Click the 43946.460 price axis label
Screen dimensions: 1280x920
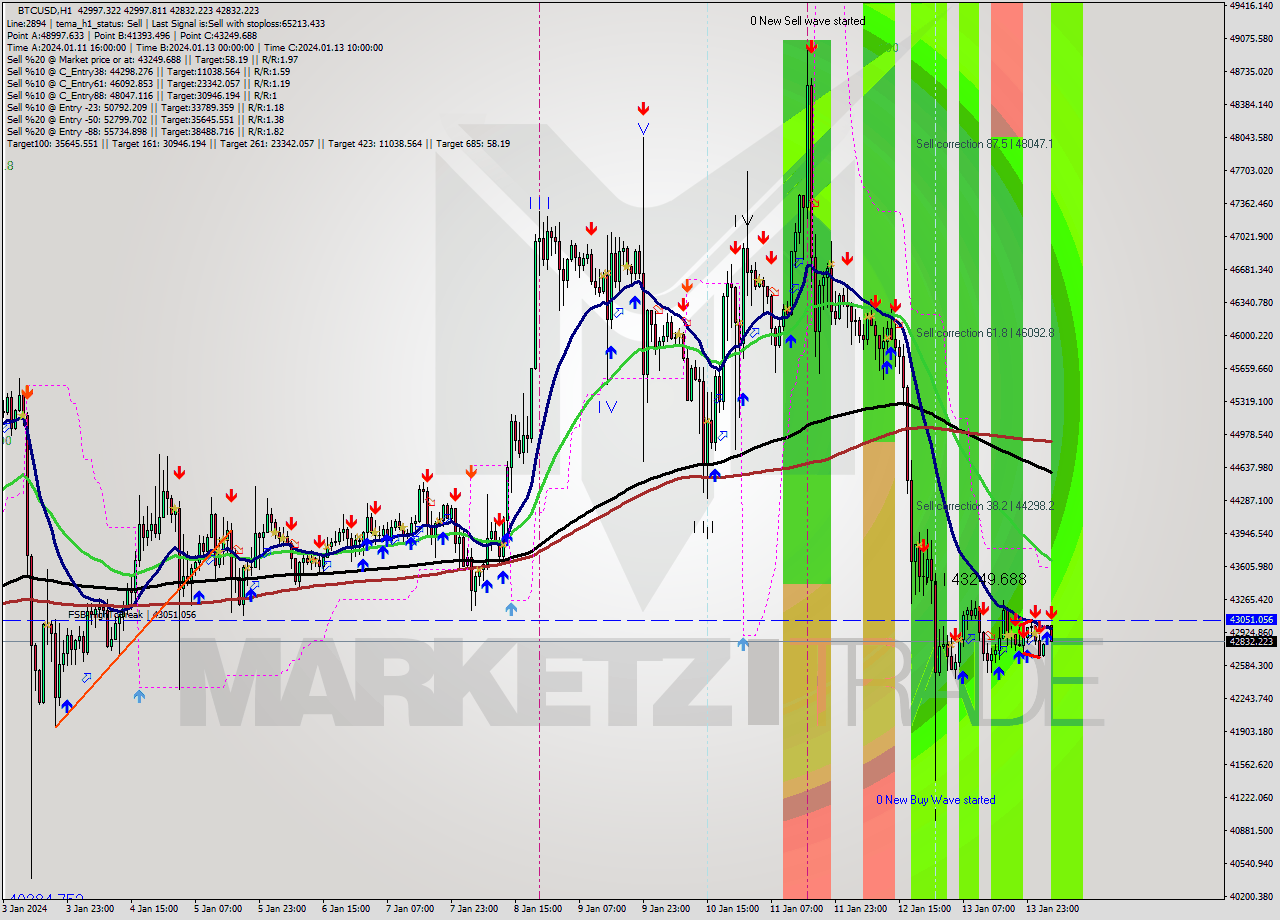click(1250, 533)
